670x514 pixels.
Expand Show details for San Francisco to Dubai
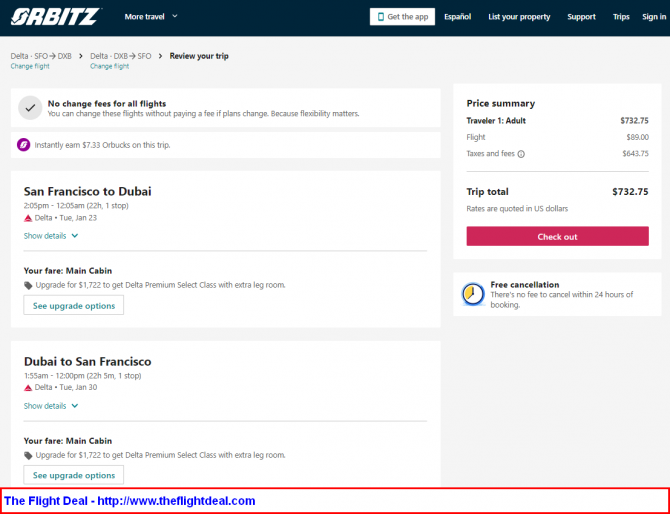tap(51, 236)
